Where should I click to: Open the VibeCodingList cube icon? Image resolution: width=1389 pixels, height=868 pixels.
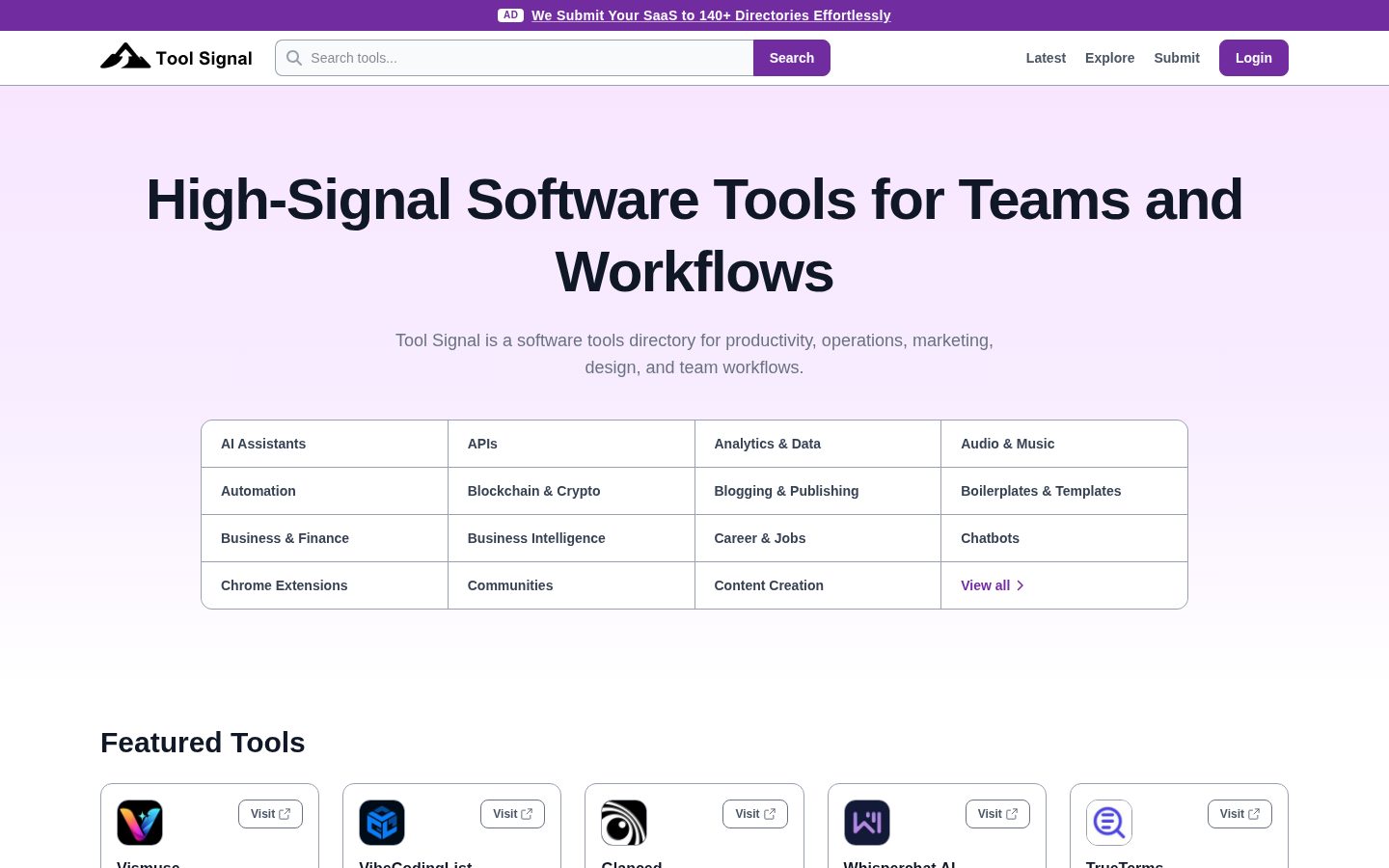pos(382,823)
